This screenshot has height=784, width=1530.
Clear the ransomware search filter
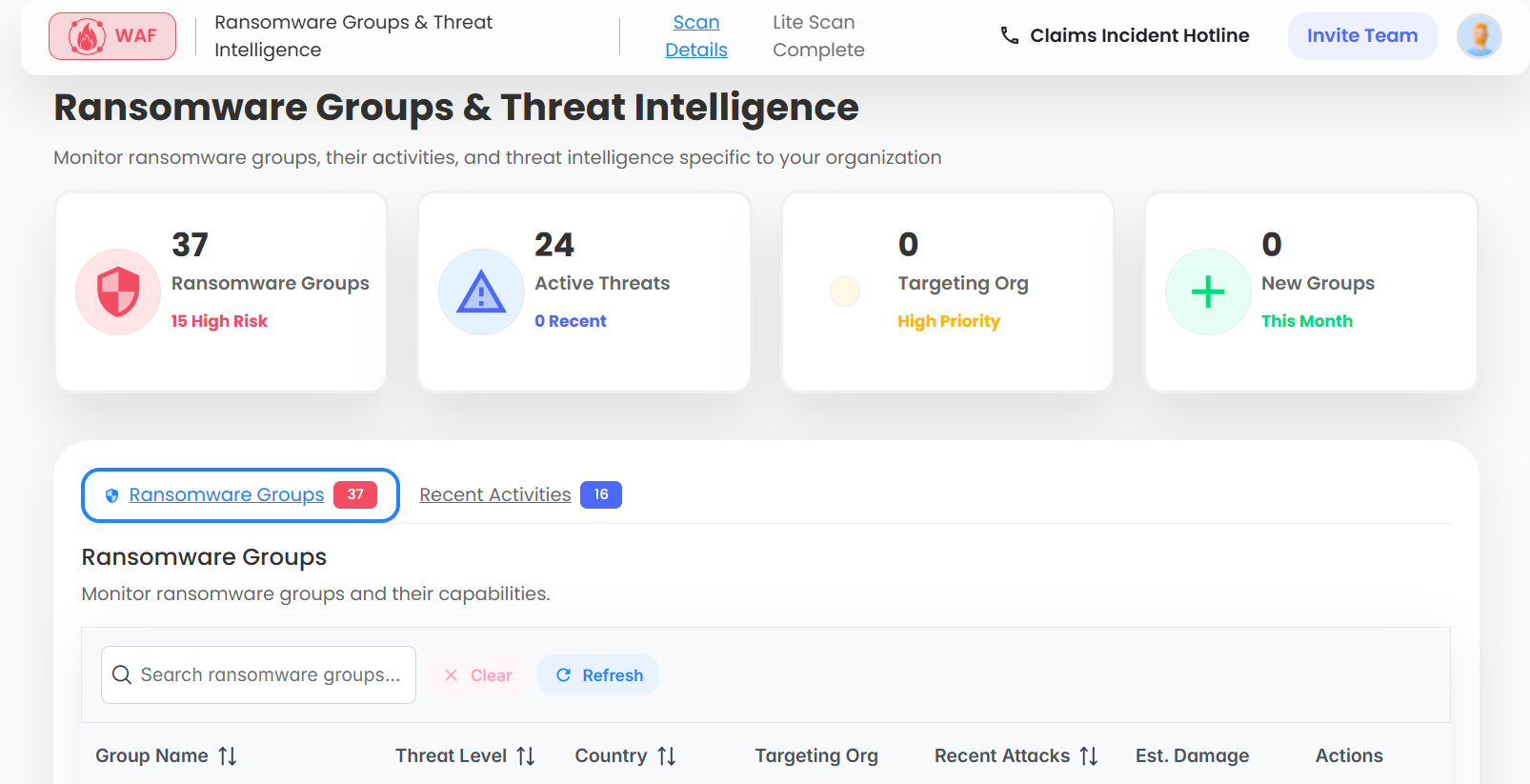point(478,675)
